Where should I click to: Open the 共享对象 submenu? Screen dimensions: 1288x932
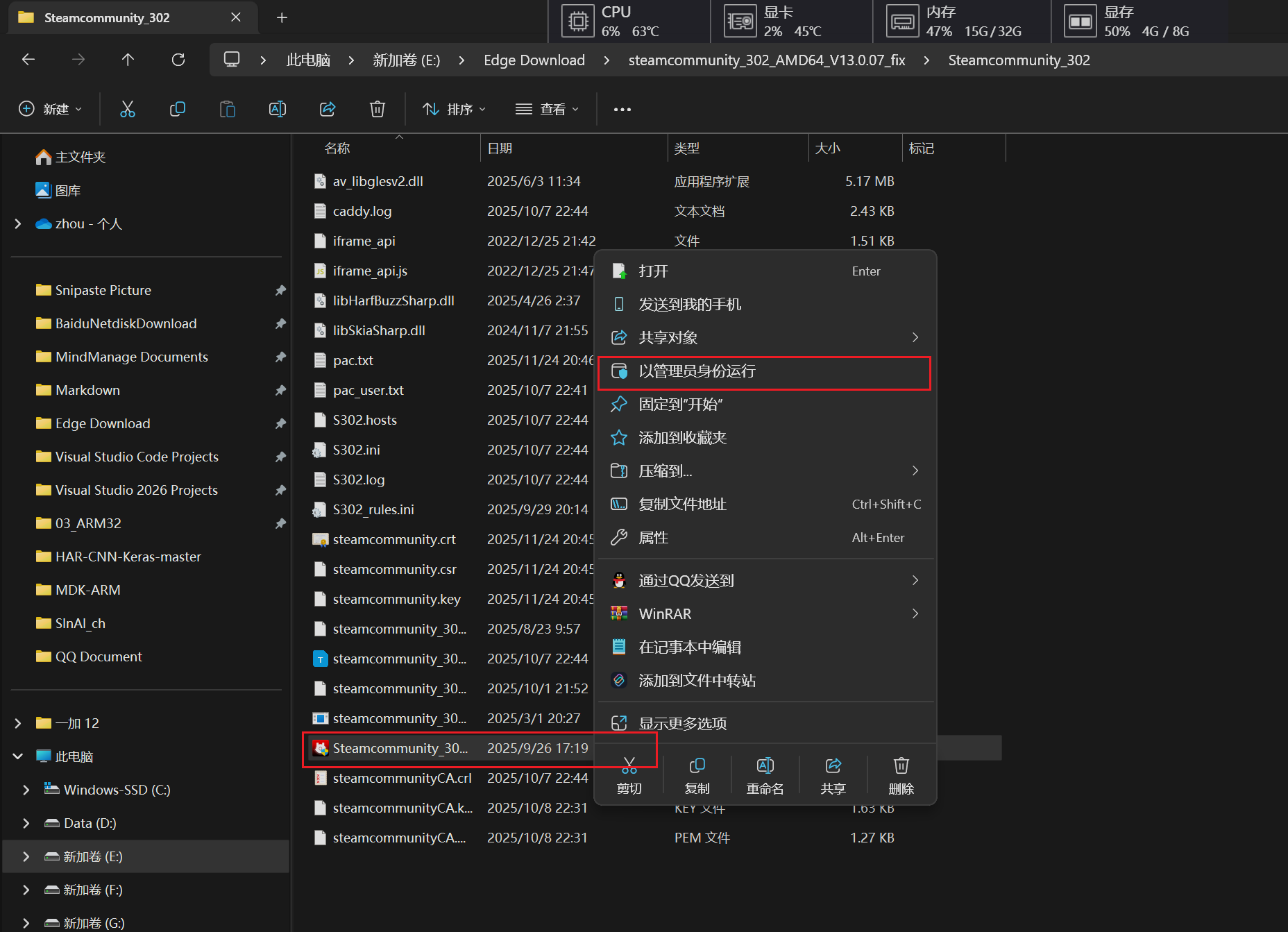point(765,337)
